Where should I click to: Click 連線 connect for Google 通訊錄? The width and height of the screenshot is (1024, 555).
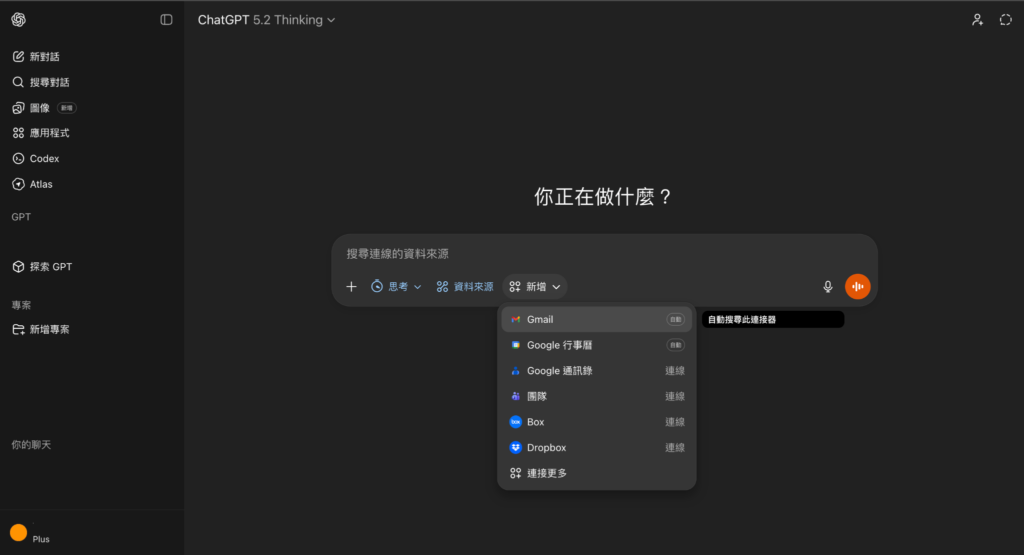coord(675,371)
